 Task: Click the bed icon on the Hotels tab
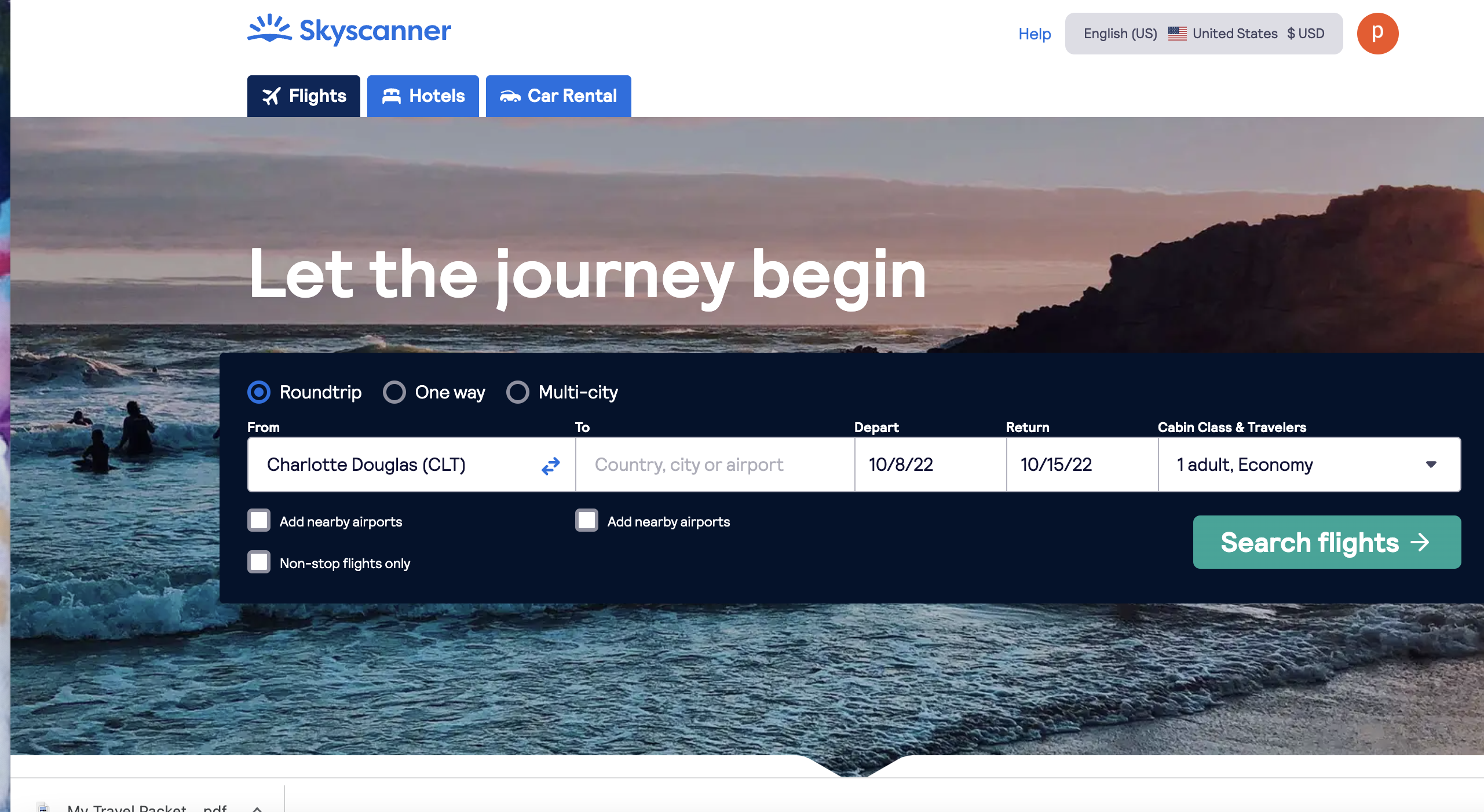(392, 96)
